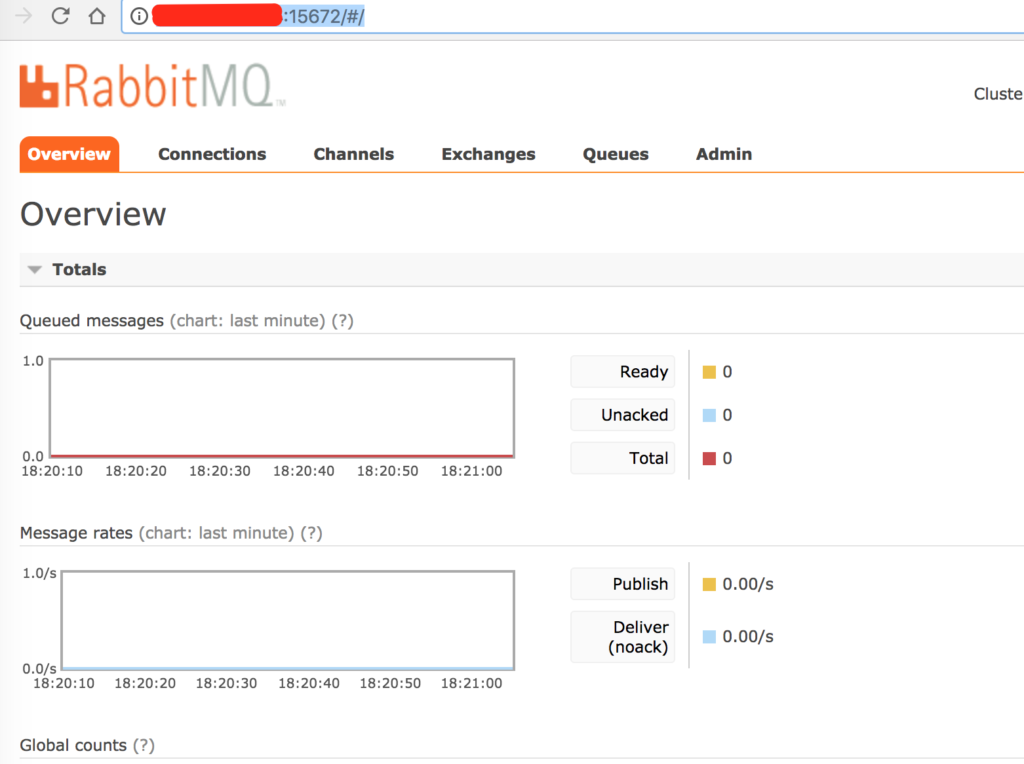Viewport: 1024px width, 764px height.
Task: Collapse the Totals section
Action: [x=36, y=269]
